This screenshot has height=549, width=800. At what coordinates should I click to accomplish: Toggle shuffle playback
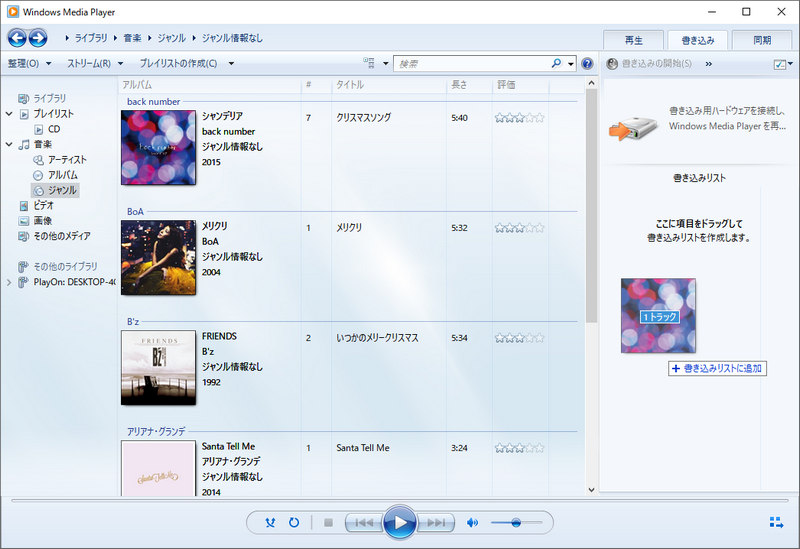point(270,522)
